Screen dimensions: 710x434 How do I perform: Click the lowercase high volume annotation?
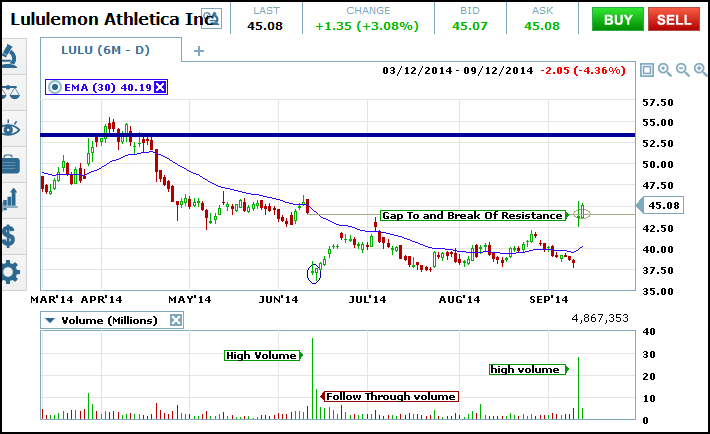528,370
